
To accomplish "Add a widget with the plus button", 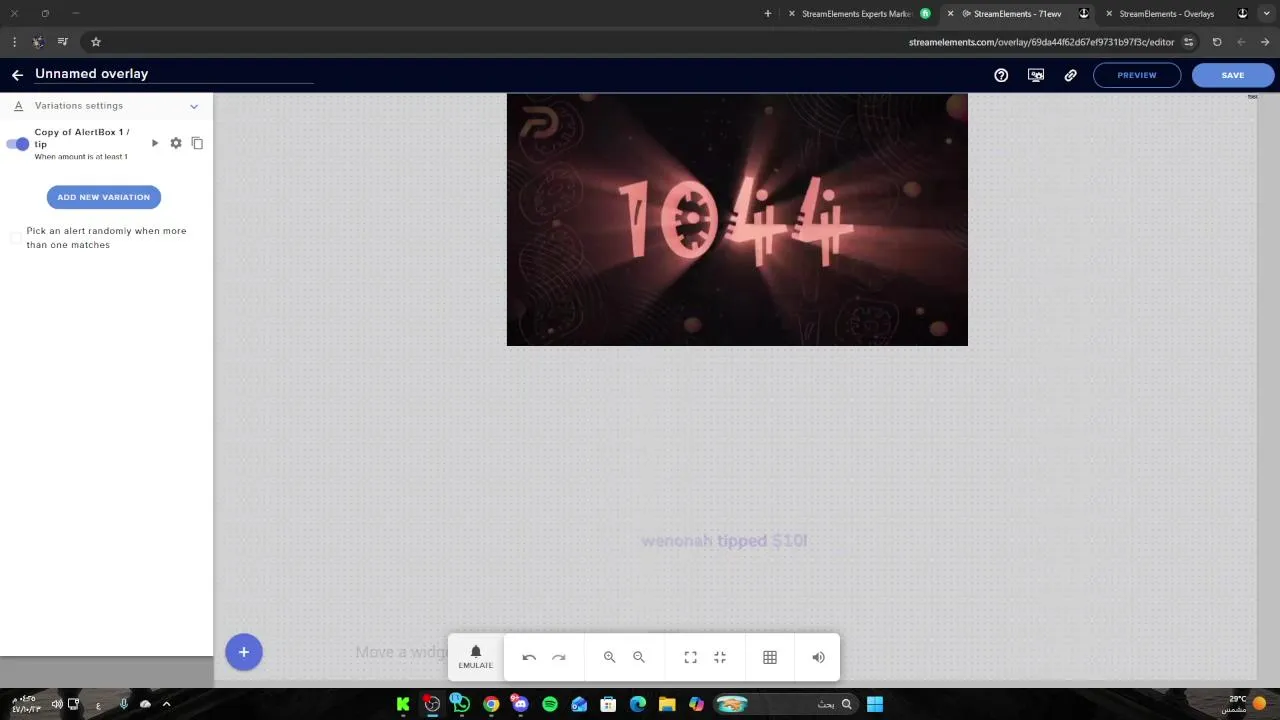I will (x=243, y=652).
